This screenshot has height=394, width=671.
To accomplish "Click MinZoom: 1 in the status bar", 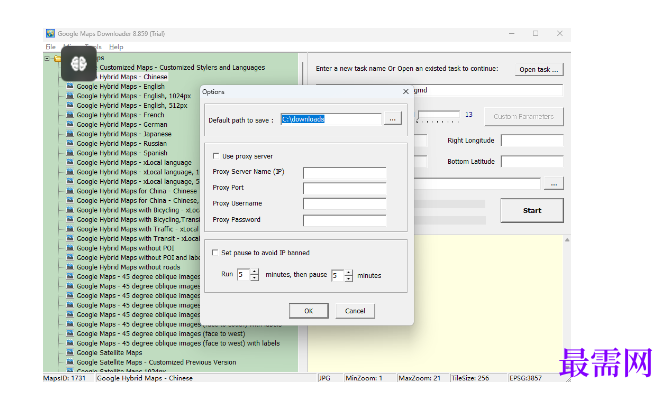I will coord(364,378).
